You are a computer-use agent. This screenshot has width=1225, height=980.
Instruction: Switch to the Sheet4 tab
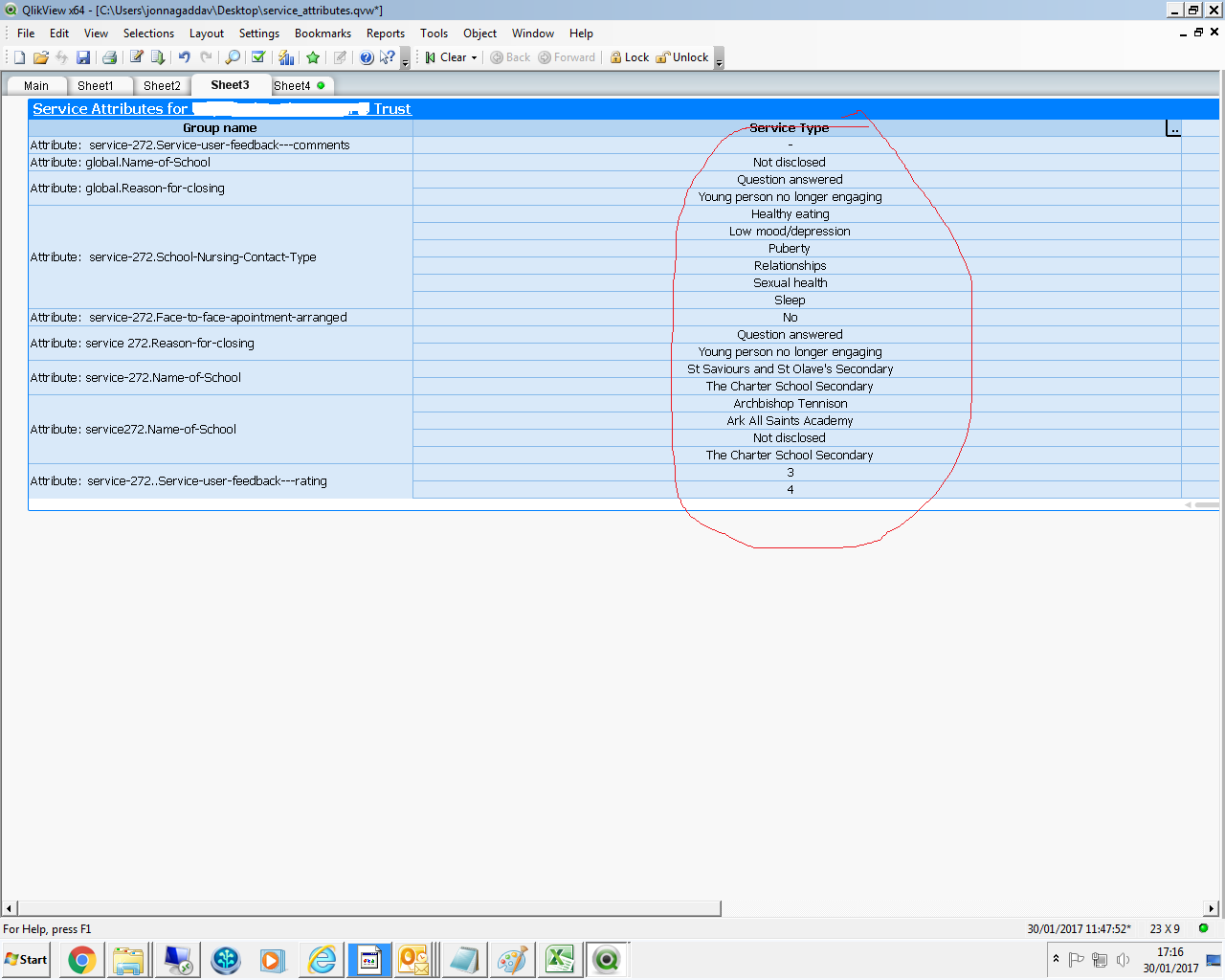click(x=292, y=86)
